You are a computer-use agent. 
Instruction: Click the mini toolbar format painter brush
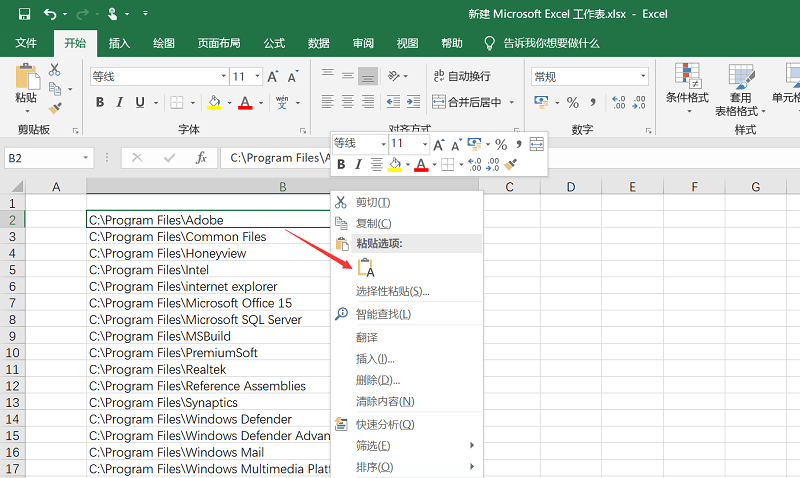click(x=510, y=164)
